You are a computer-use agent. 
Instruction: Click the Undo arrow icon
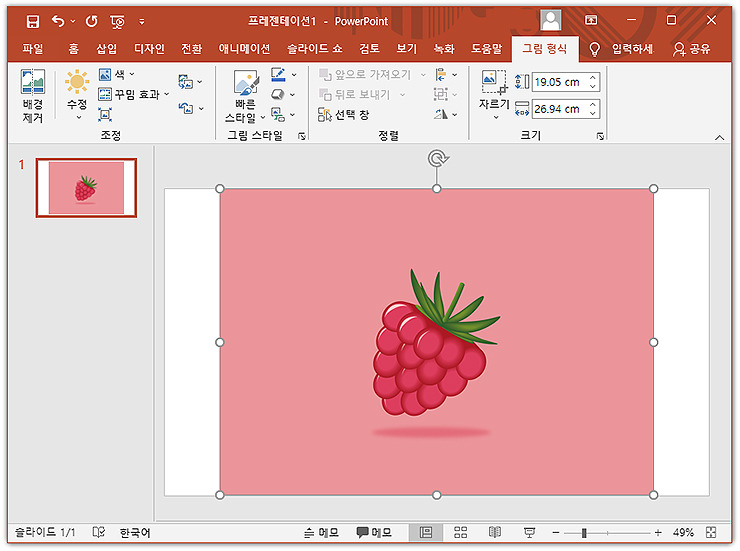[58, 21]
